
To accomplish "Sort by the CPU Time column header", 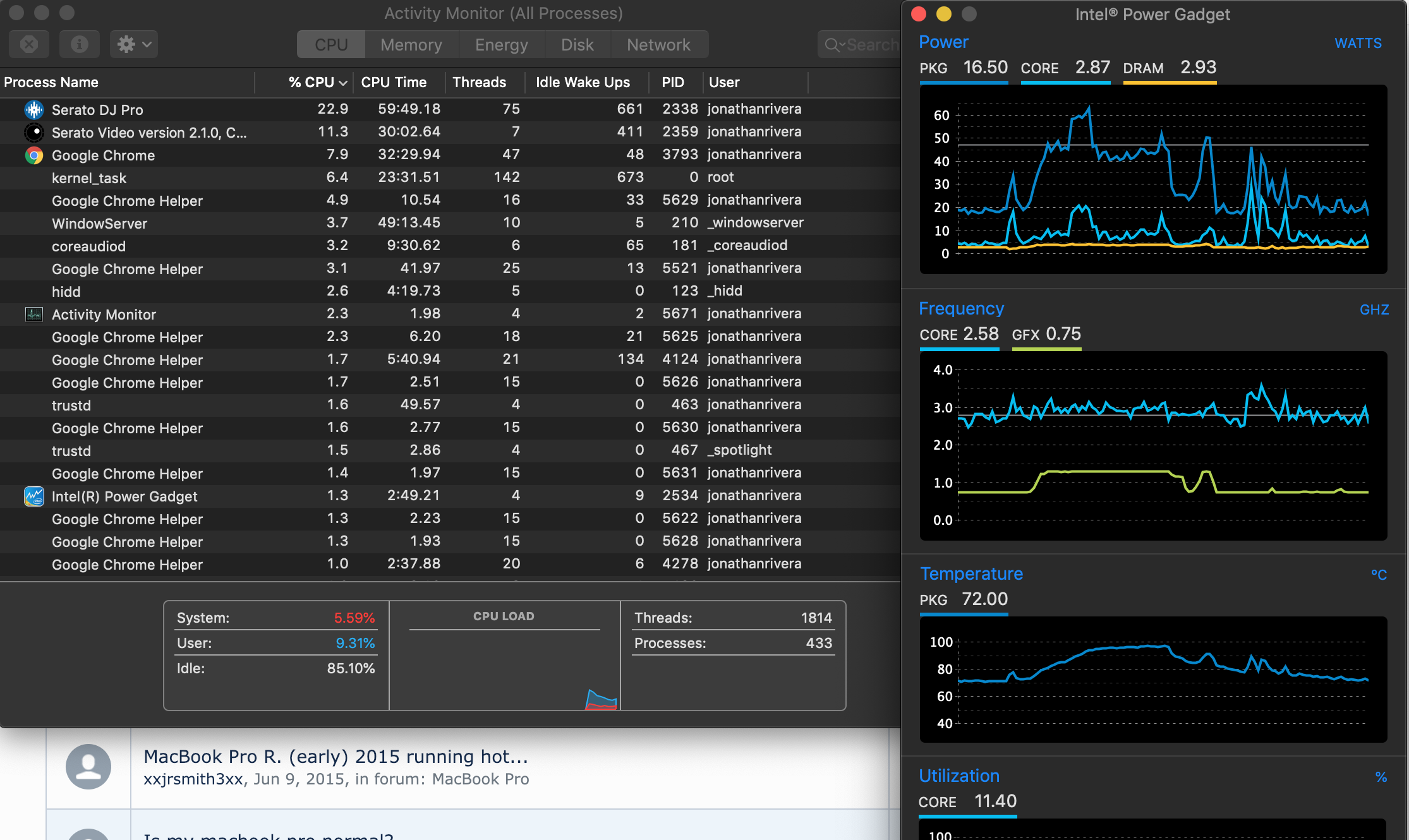I will point(394,82).
